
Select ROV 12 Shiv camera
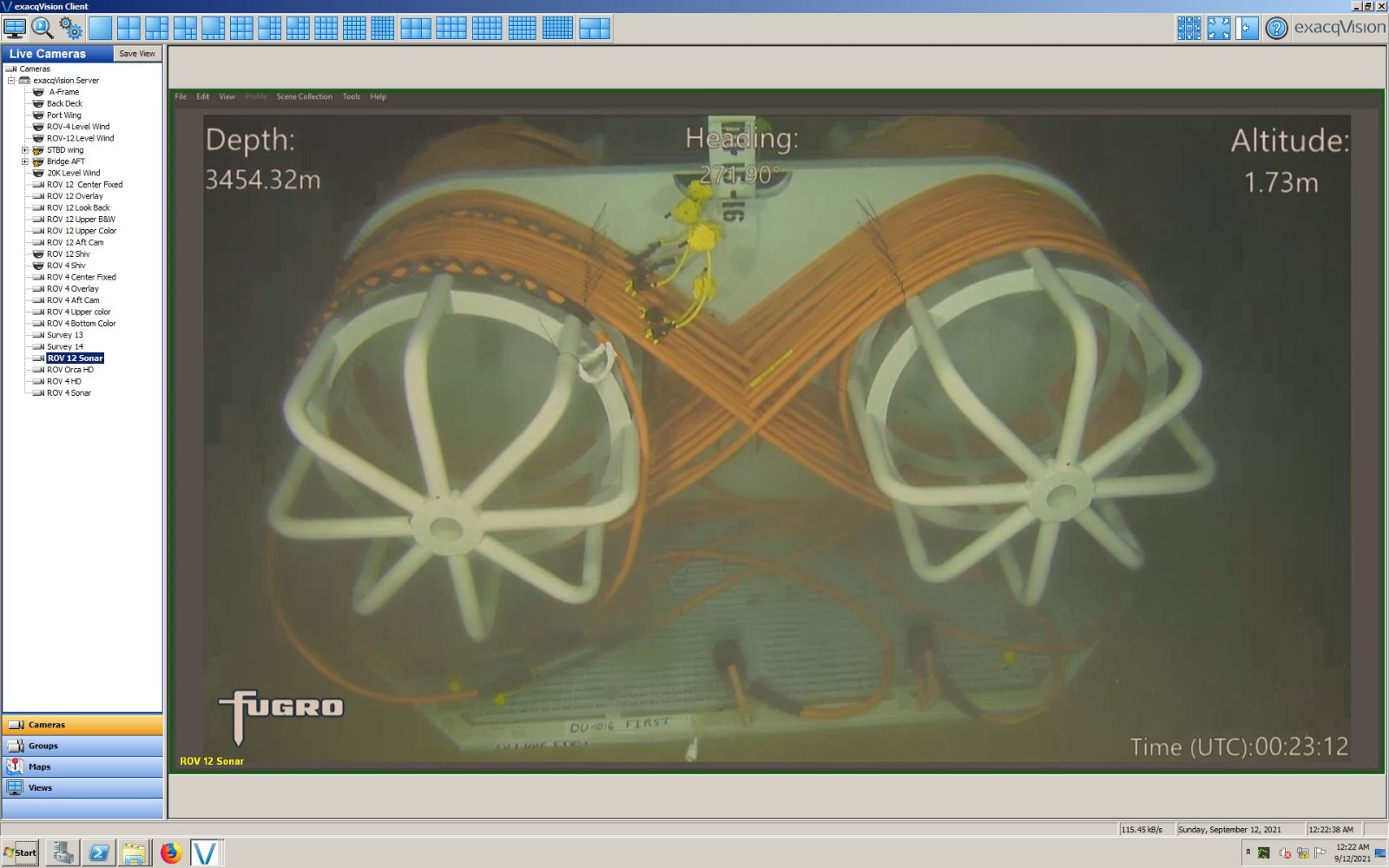pos(68,254)
